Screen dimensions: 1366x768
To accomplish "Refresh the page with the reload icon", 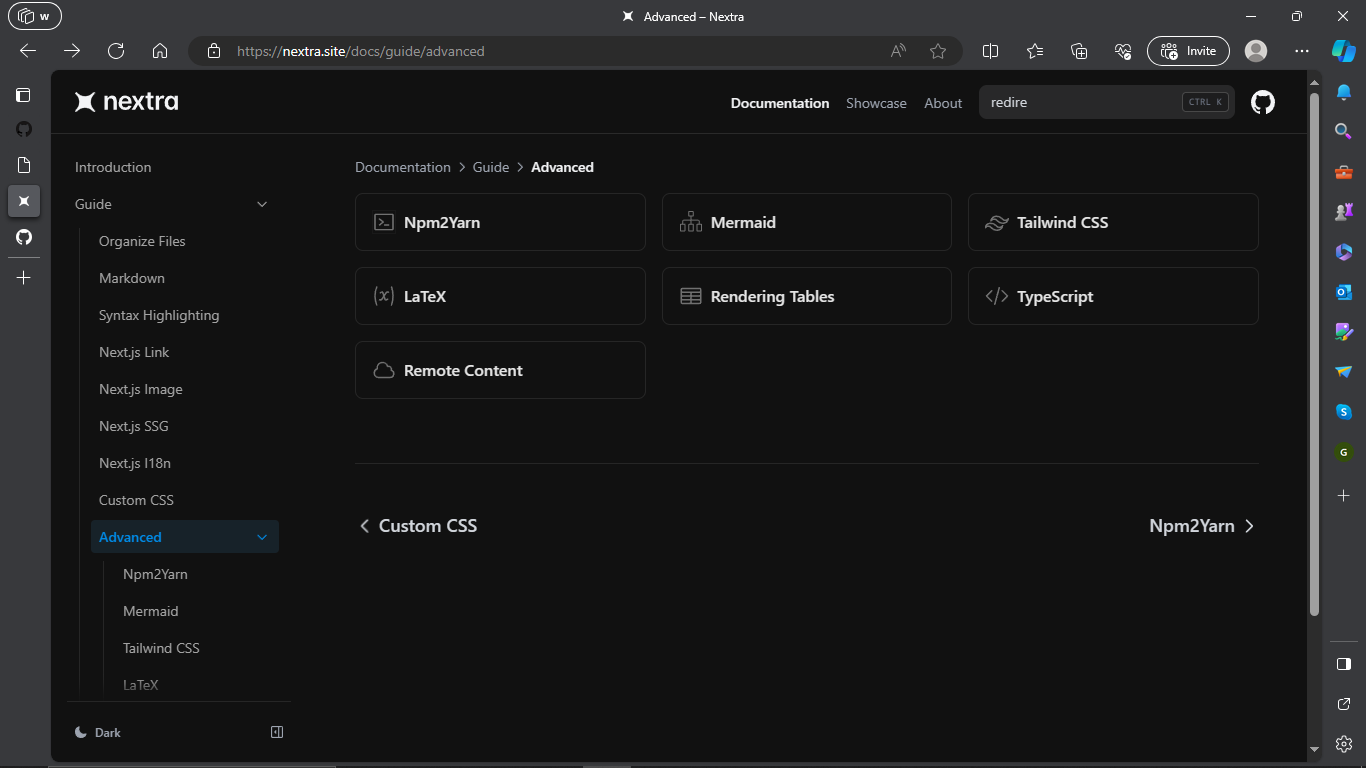I will [x=116, y=50].
